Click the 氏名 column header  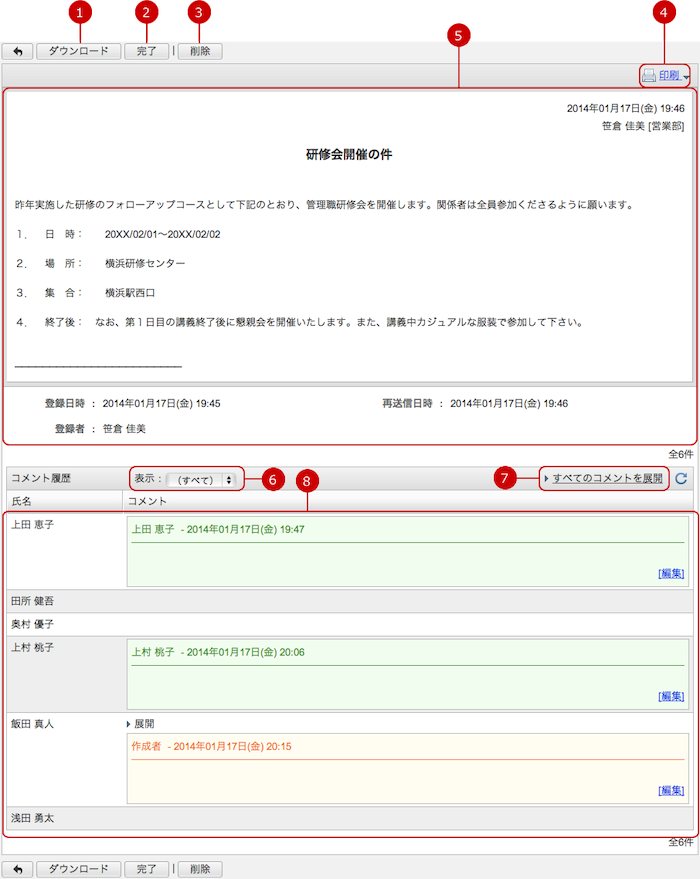(22, 499)
